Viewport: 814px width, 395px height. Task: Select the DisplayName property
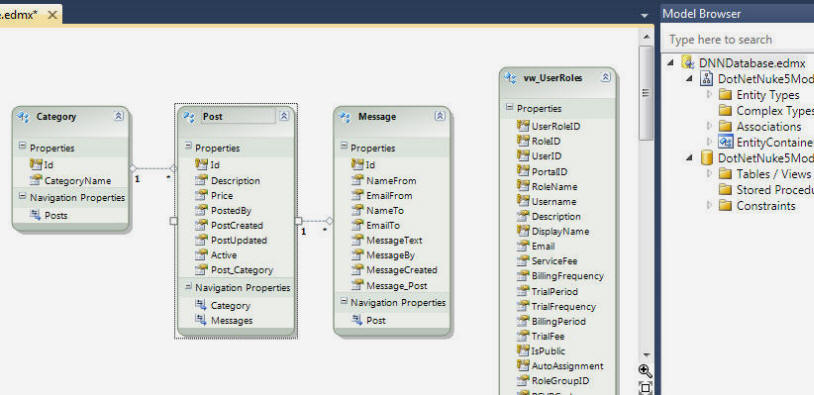click(560, 231)
